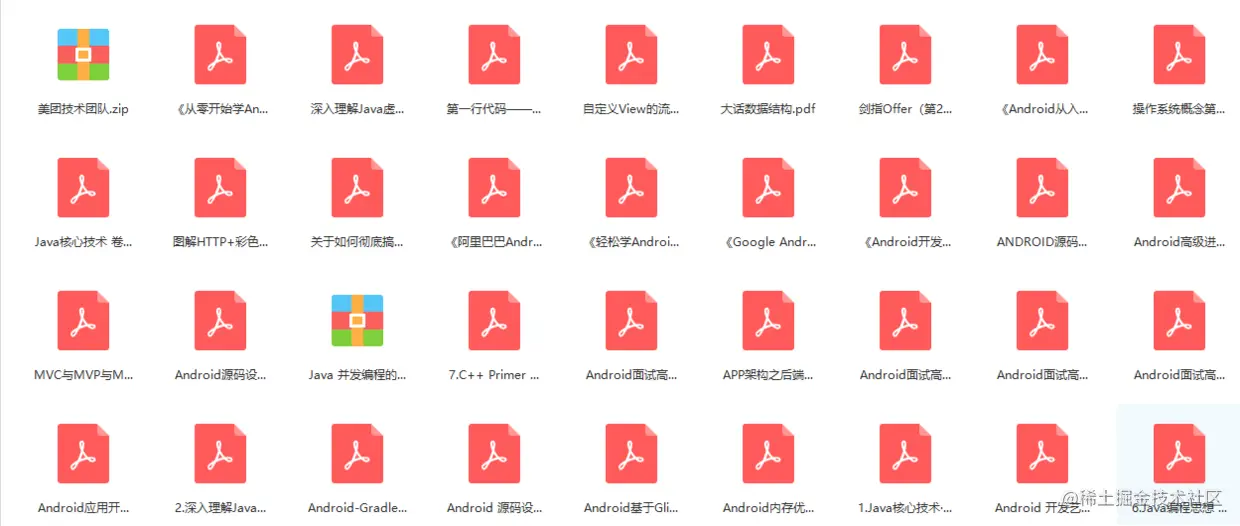This screenshot has height=526, width=1240.
Task: Click the 关于如何彻底搞... PDF icon
Action: coord(357,187)
